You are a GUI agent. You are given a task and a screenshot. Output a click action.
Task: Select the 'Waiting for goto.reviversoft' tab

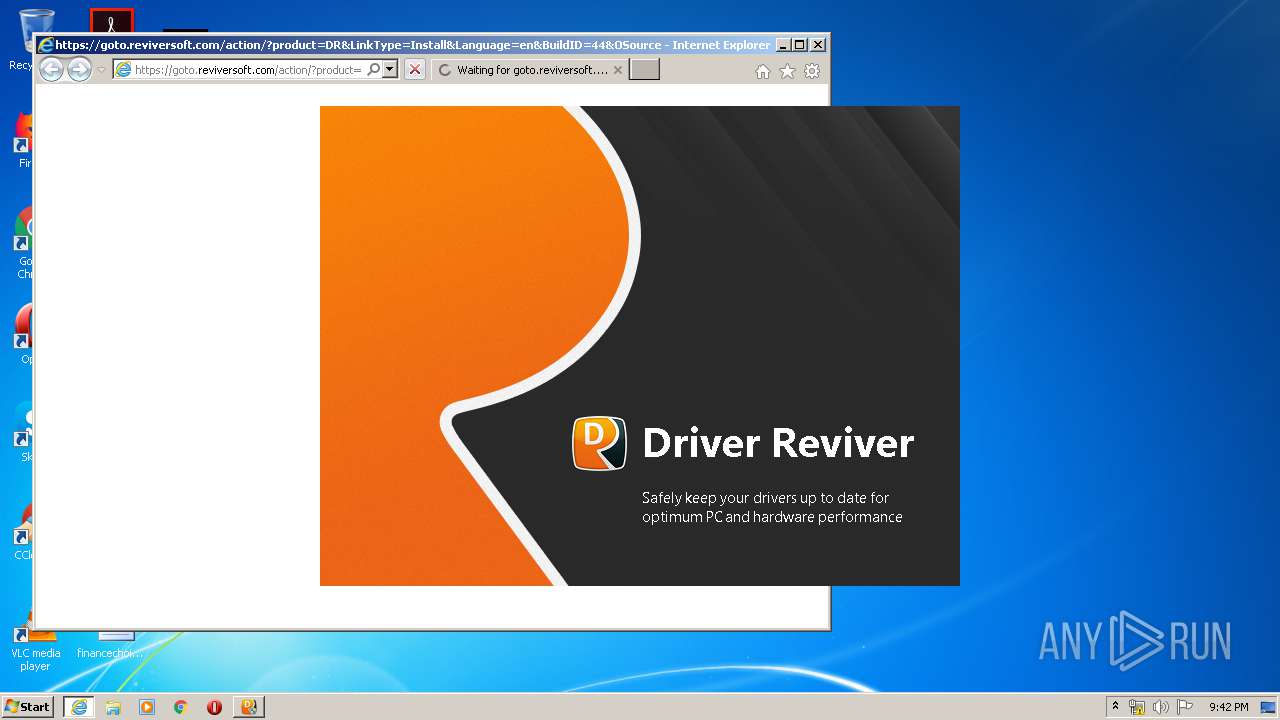pyautogui.click(x=528, y=70)
